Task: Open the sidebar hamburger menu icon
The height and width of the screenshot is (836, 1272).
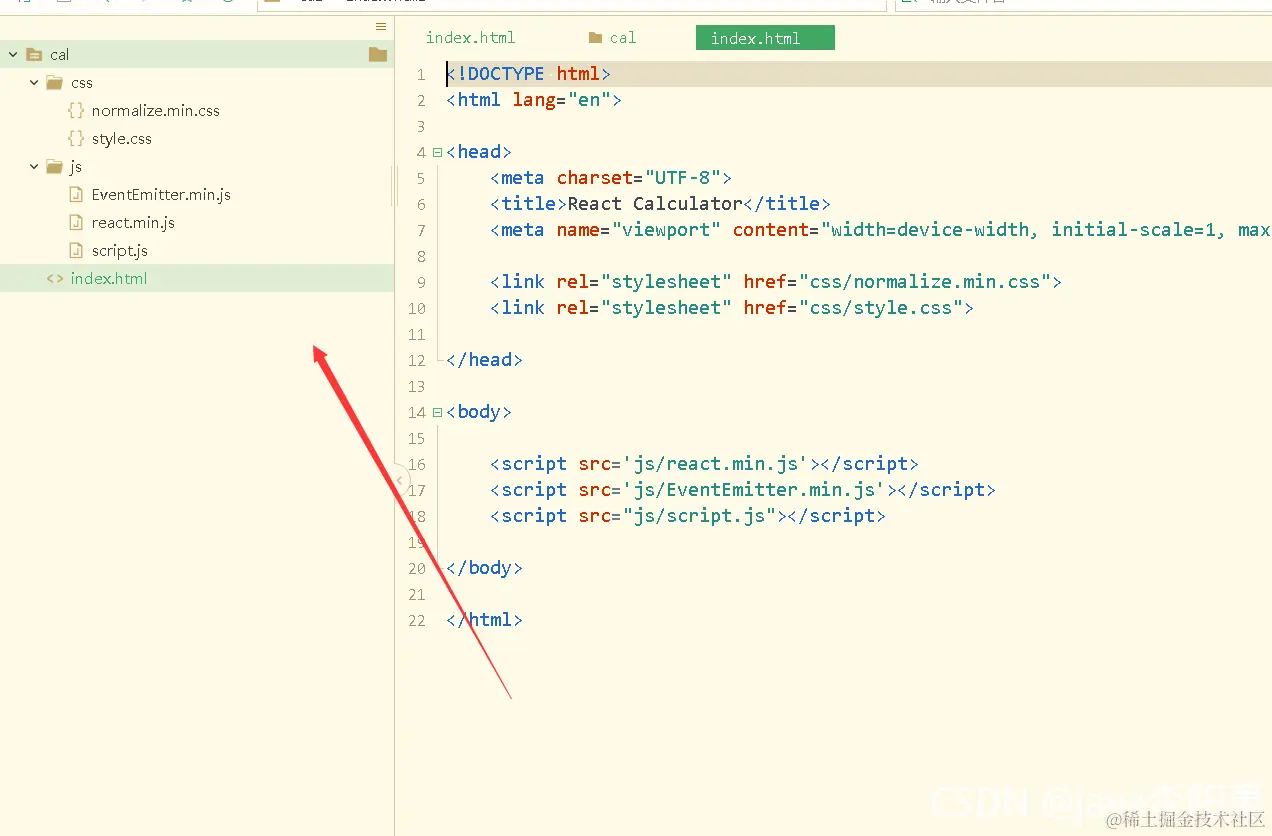Action: point(381,27)
